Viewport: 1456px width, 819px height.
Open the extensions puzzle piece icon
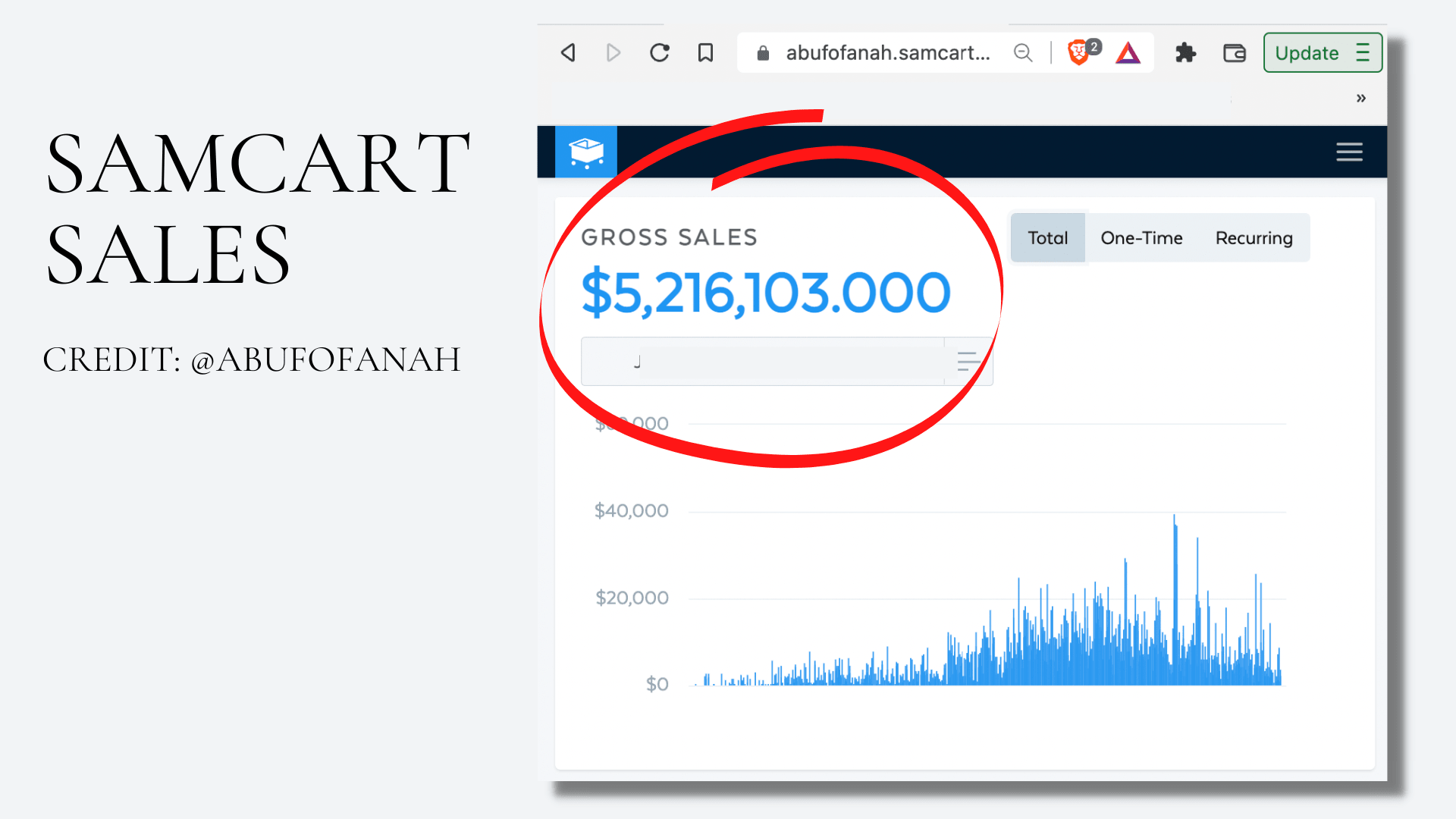tap(1185, 52)
